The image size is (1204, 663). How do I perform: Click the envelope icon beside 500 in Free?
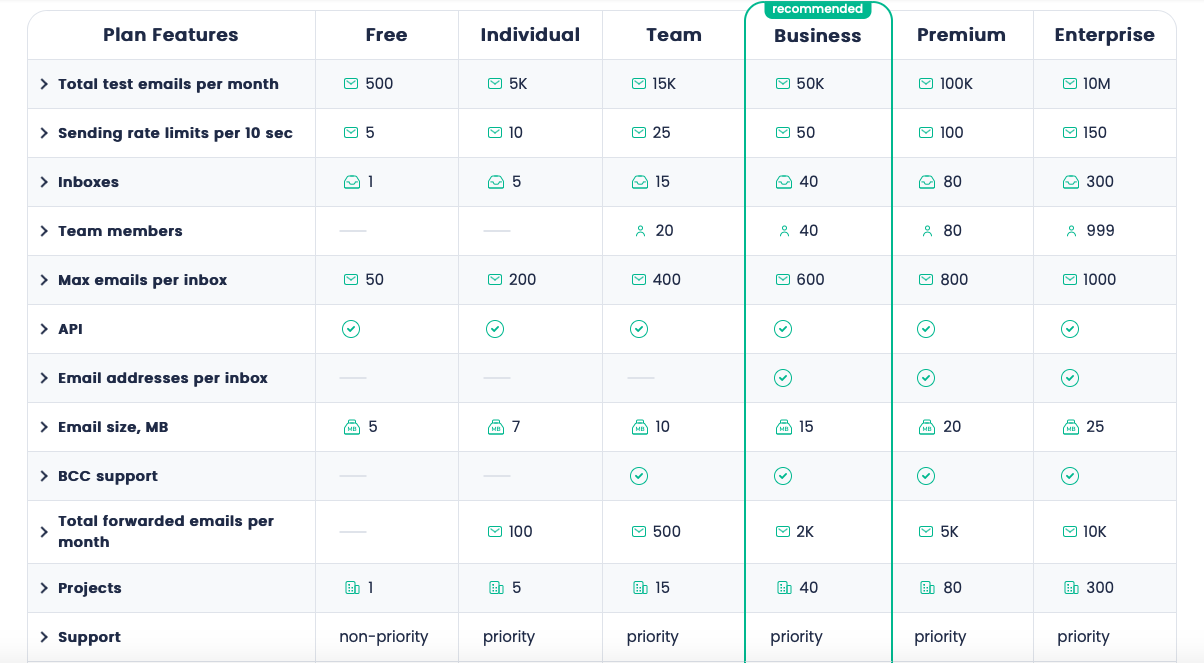[351, 84]
